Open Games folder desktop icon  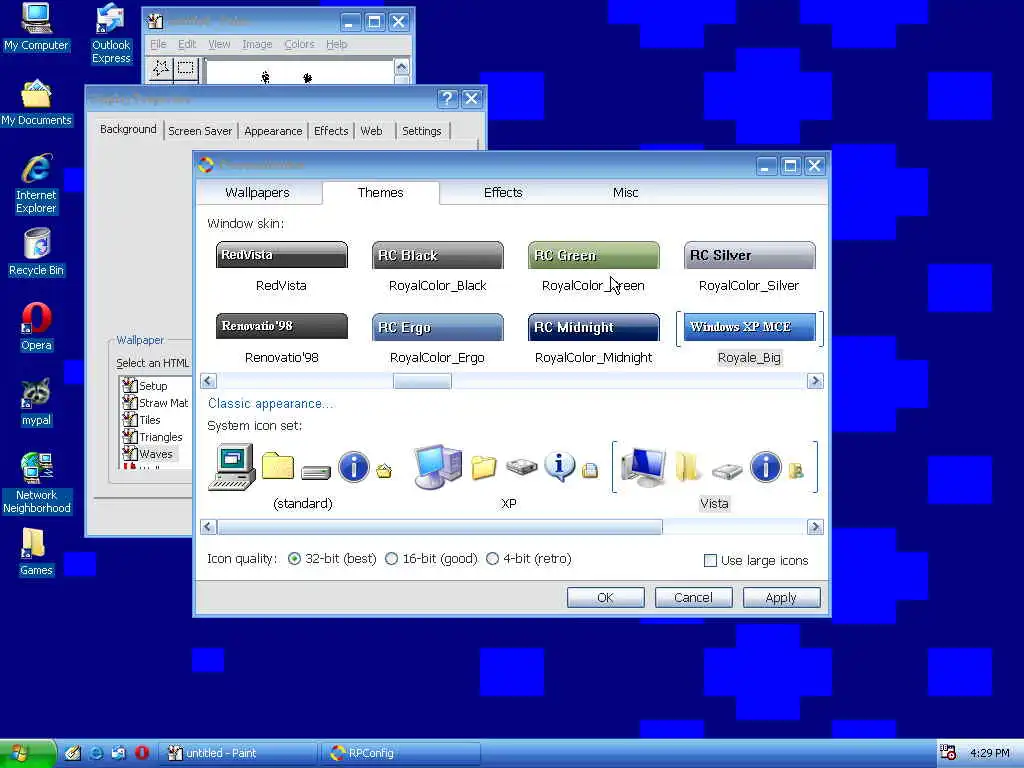[36, 552]
